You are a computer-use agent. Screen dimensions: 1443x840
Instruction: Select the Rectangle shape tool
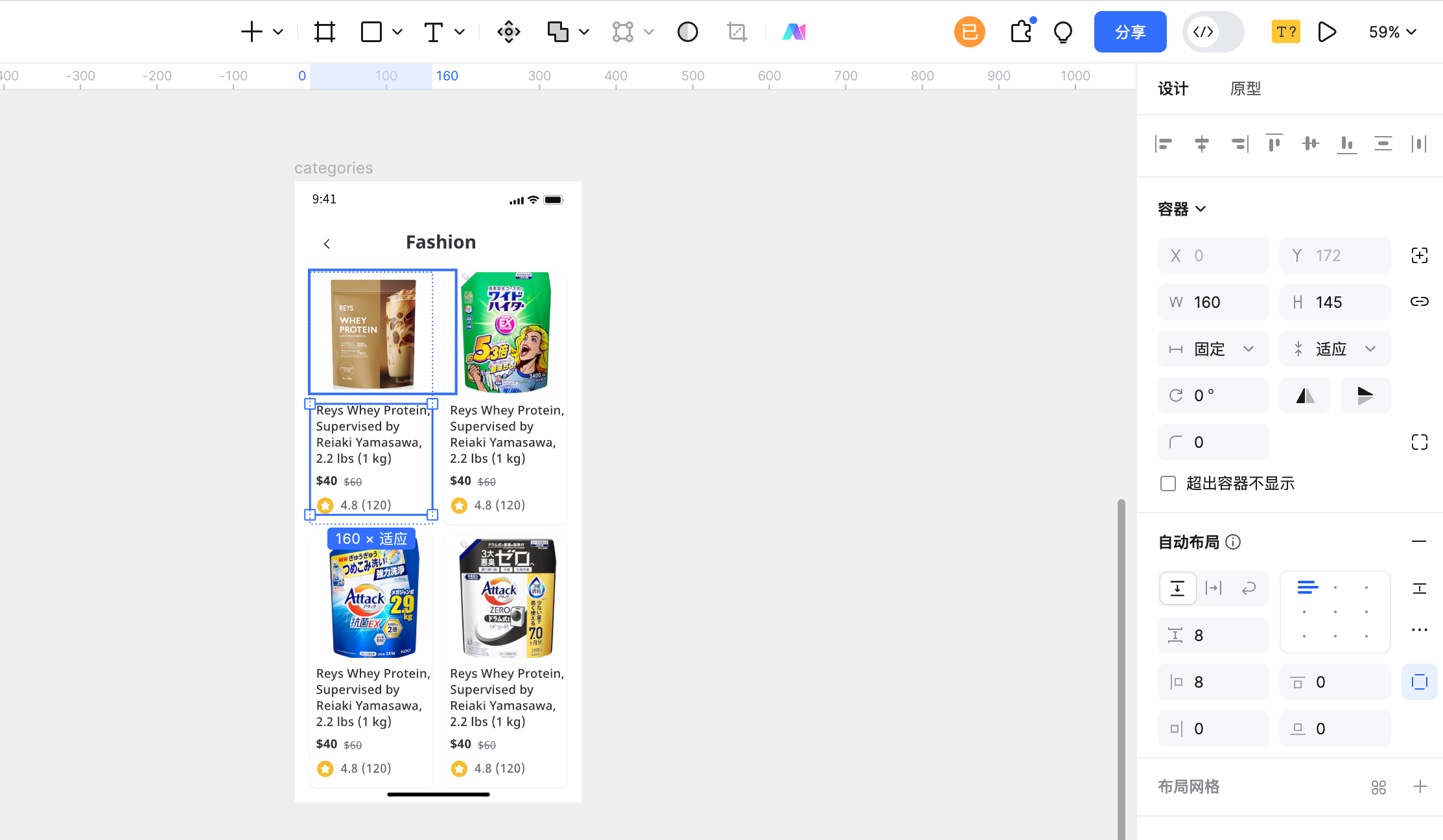tap(371, 32)
